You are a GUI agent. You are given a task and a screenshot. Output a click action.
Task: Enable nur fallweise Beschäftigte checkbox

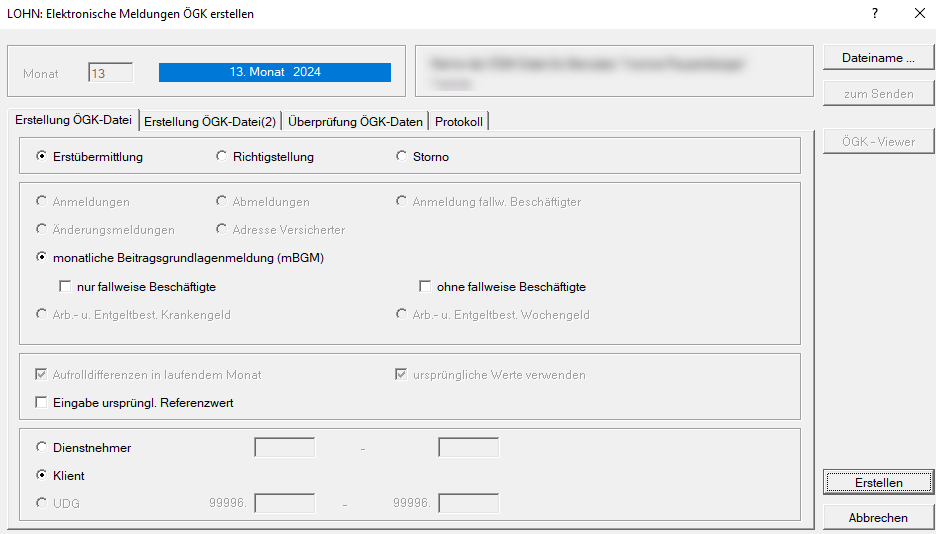coord(66,287)
